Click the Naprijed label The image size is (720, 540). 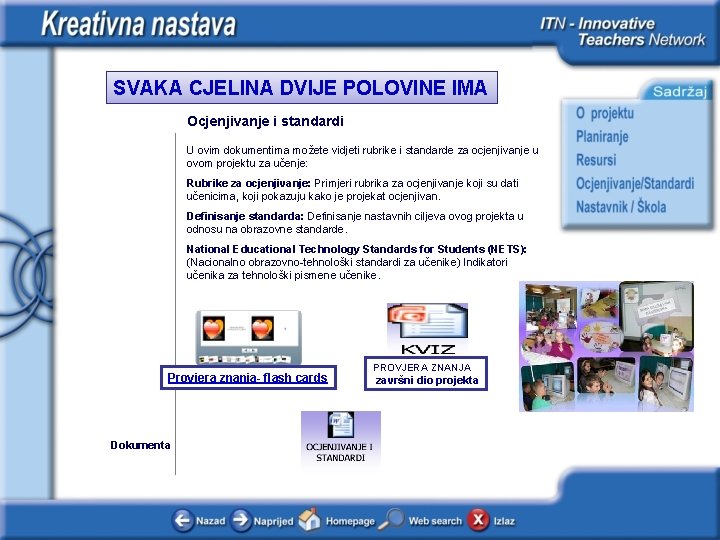[273, 521]
